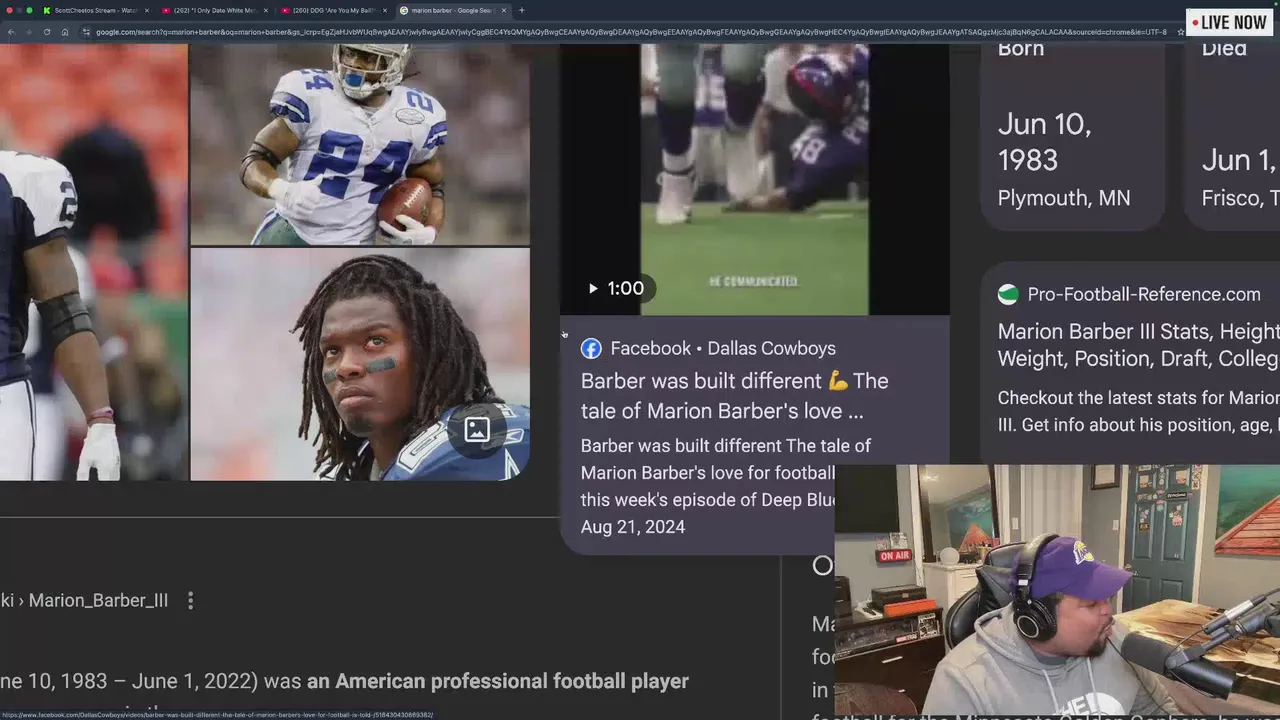The height and width of the screenshot is (720, 1280).
Task: Play the 1:00 Dallas Cowboys video
Action: pyautogui.click(x=592, y=288)
